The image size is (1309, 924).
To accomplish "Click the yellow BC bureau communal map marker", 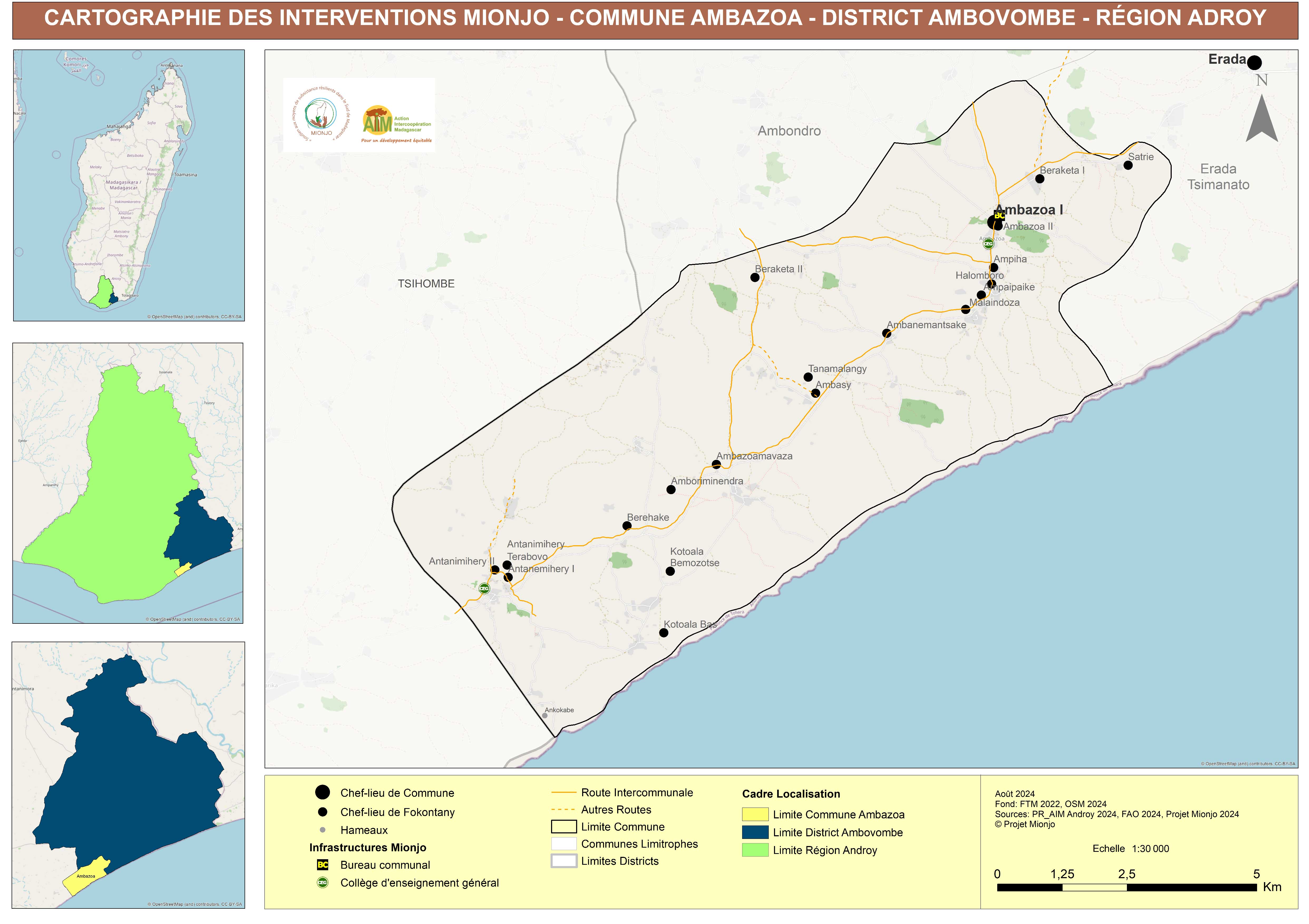I will 999,215.
